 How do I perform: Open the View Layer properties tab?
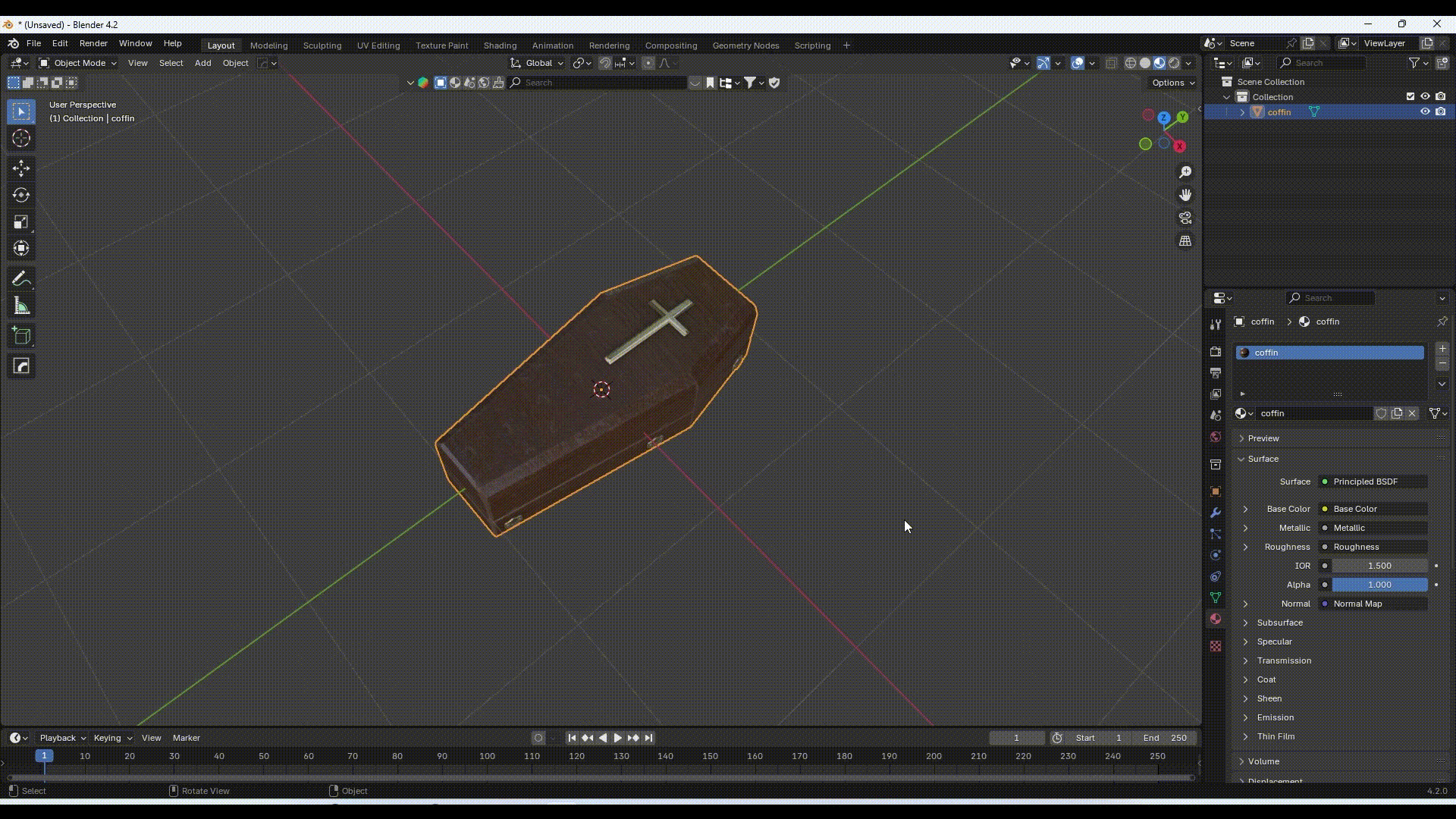[1216, 394]
